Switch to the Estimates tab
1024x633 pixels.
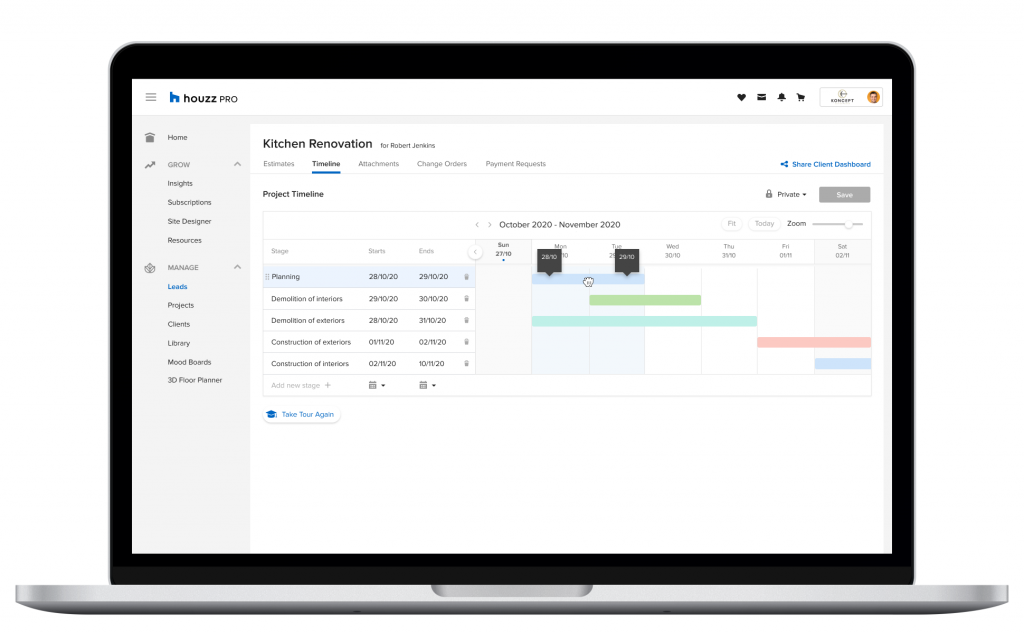pos(279,163)
